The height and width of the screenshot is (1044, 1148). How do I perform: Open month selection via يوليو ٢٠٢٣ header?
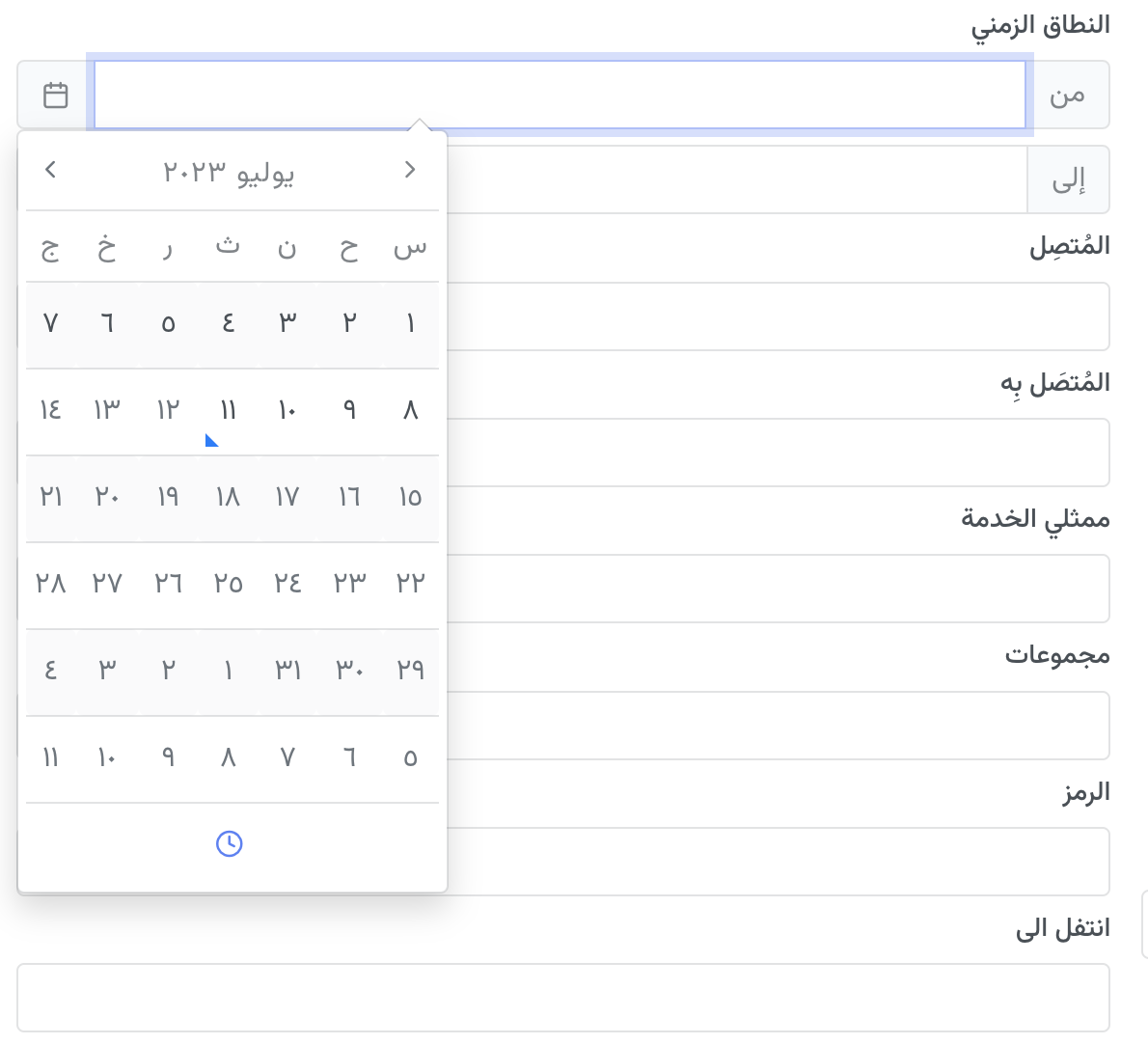point(229,173)
